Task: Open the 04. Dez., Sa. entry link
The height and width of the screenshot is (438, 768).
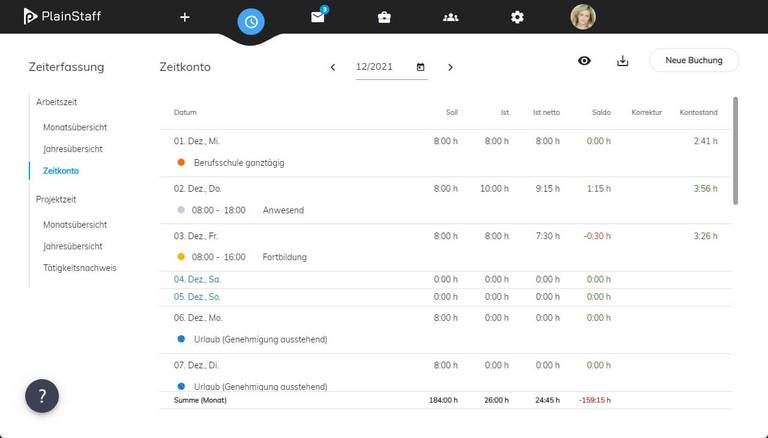Action: pyautogui.click(x=195, y=280)
